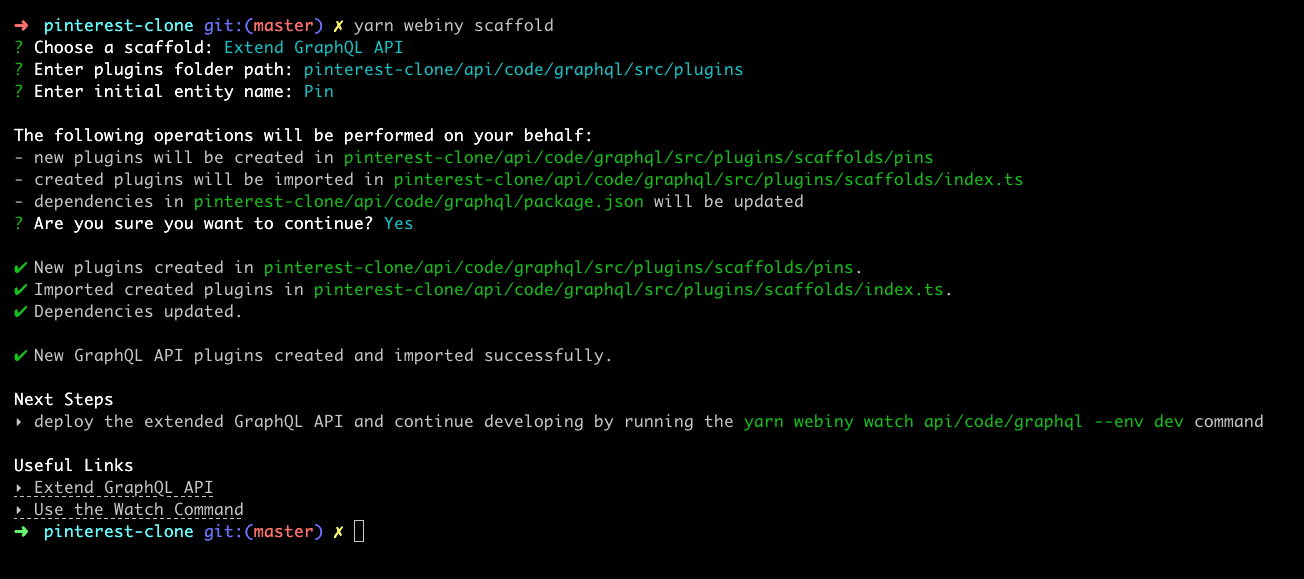
Task: Click the arrow bullet under the Next Steps heading
Action: [19, 422]
